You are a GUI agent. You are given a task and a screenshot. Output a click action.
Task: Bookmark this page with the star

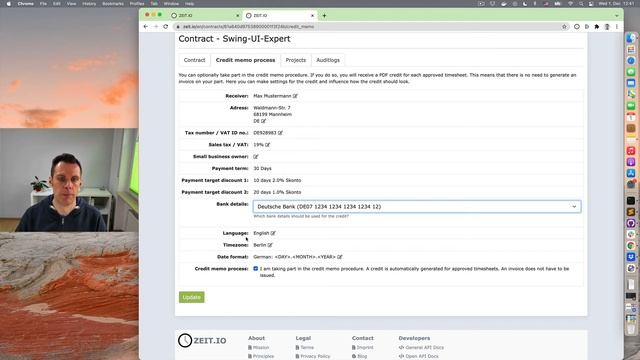click(x=564, y=27)
